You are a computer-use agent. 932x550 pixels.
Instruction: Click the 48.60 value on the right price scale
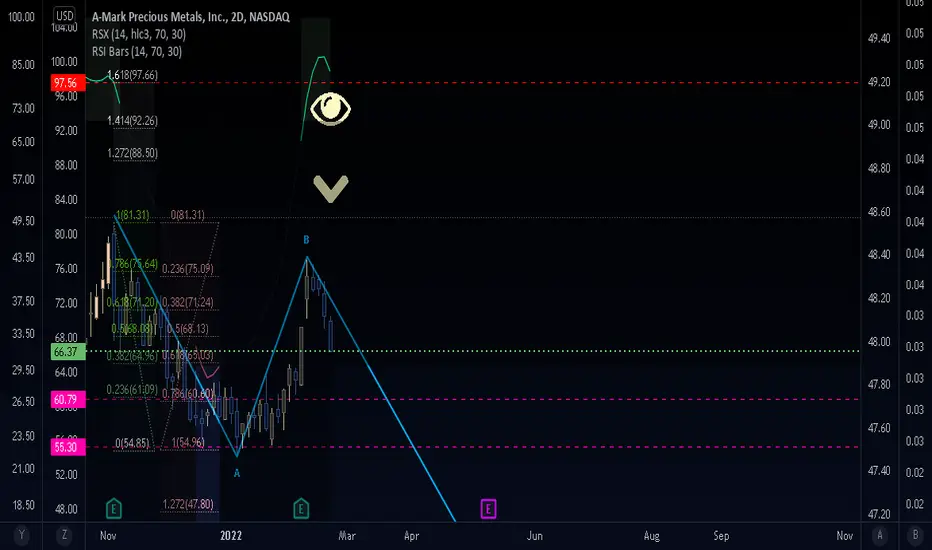(879, 212)
